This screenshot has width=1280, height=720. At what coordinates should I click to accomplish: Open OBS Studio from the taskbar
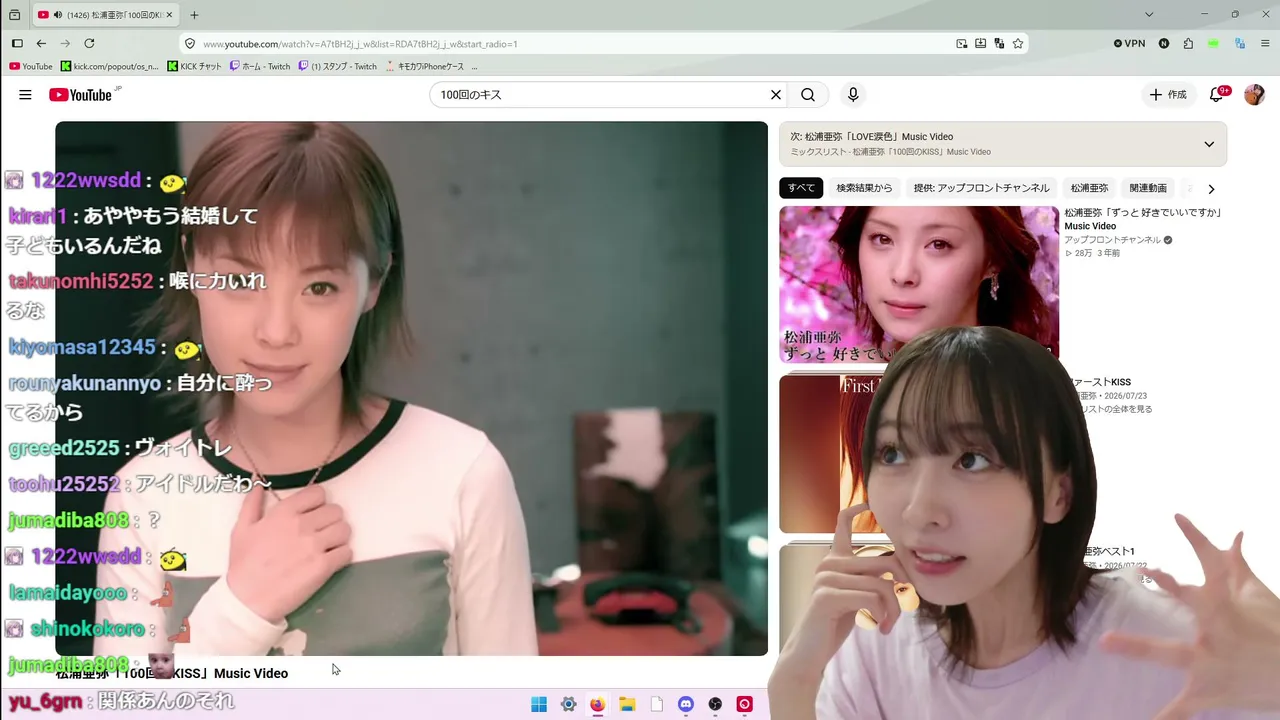(x=715, y=704)
